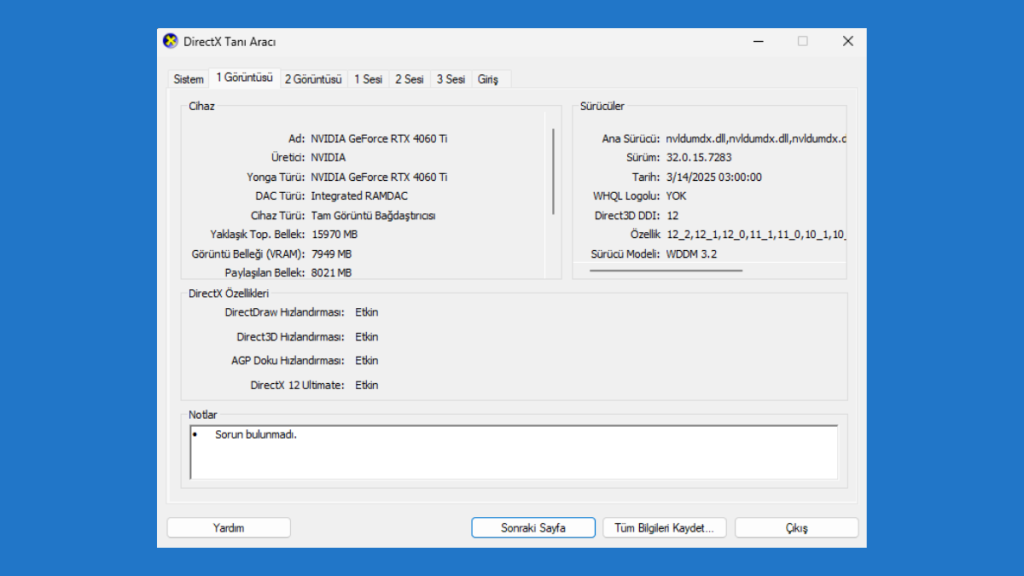The width and height of the screenshot is (1024, 576).
Task: Click the Üretici value NVIDIA
Action: tap(328, 157)
